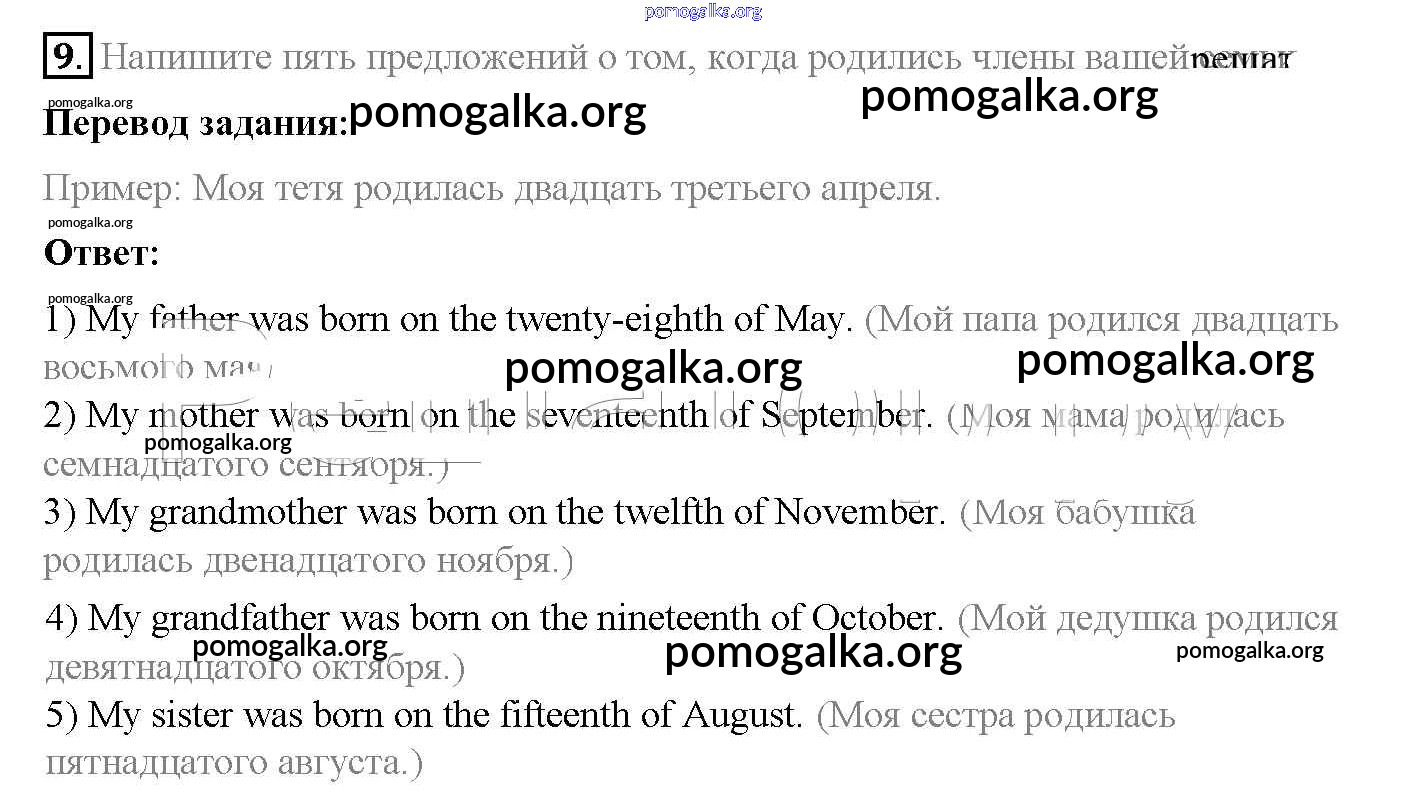This screenshot has height=797, width=1405.
Task: Click the "Перевод задания:" heading
Action: (x=195, y=124)
